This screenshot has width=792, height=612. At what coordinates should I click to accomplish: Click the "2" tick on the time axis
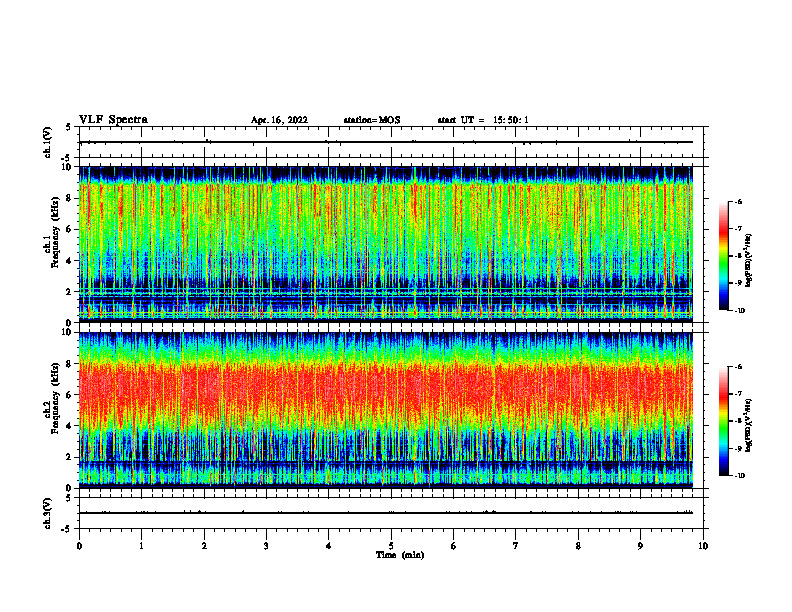point(204,546)
